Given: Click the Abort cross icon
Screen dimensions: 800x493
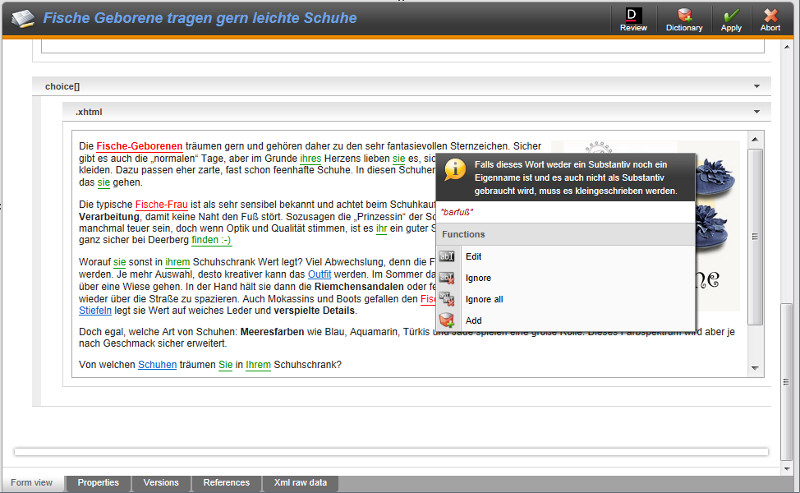Looking at the screenshot, I should click(770, 15).
